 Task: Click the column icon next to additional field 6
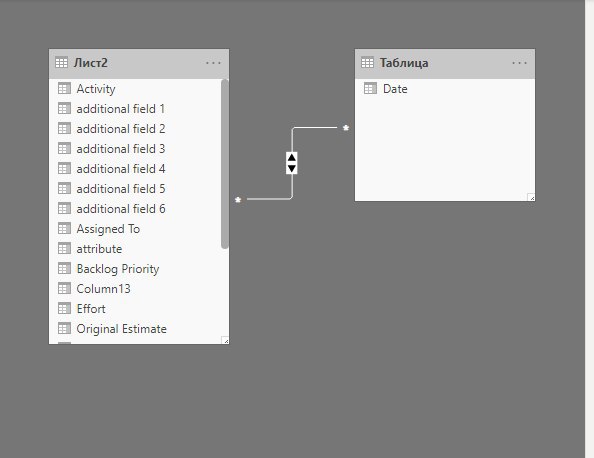(x=64, y=209)
